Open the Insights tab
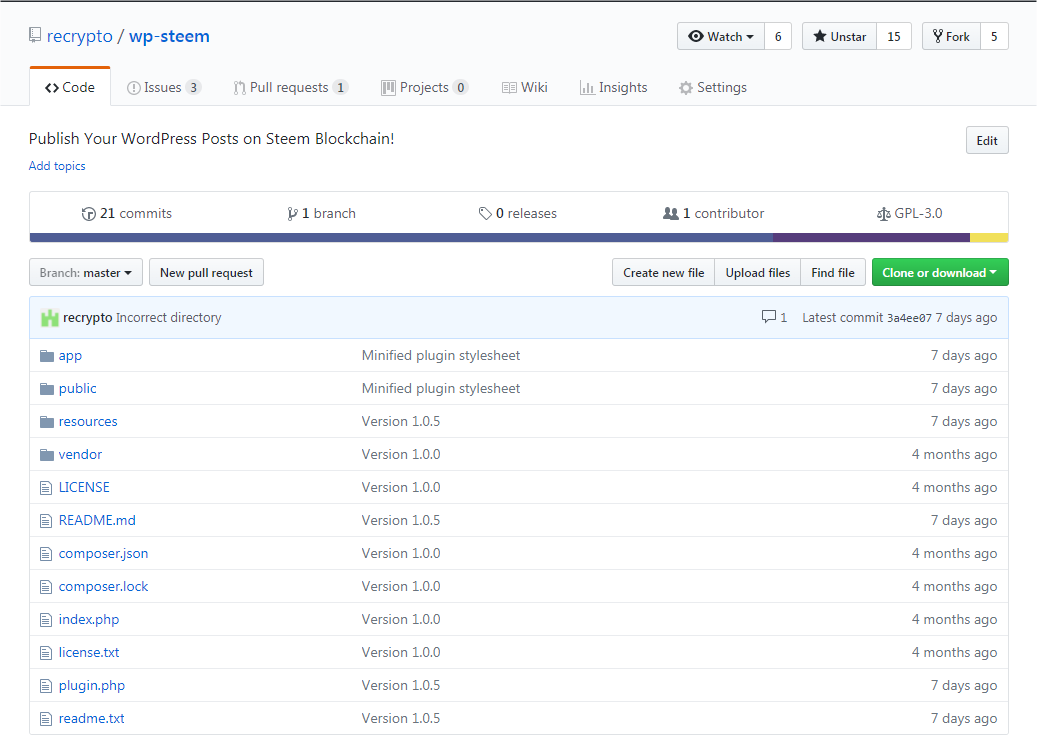Viewport: 1037px width, 745px height. (614, 87)
